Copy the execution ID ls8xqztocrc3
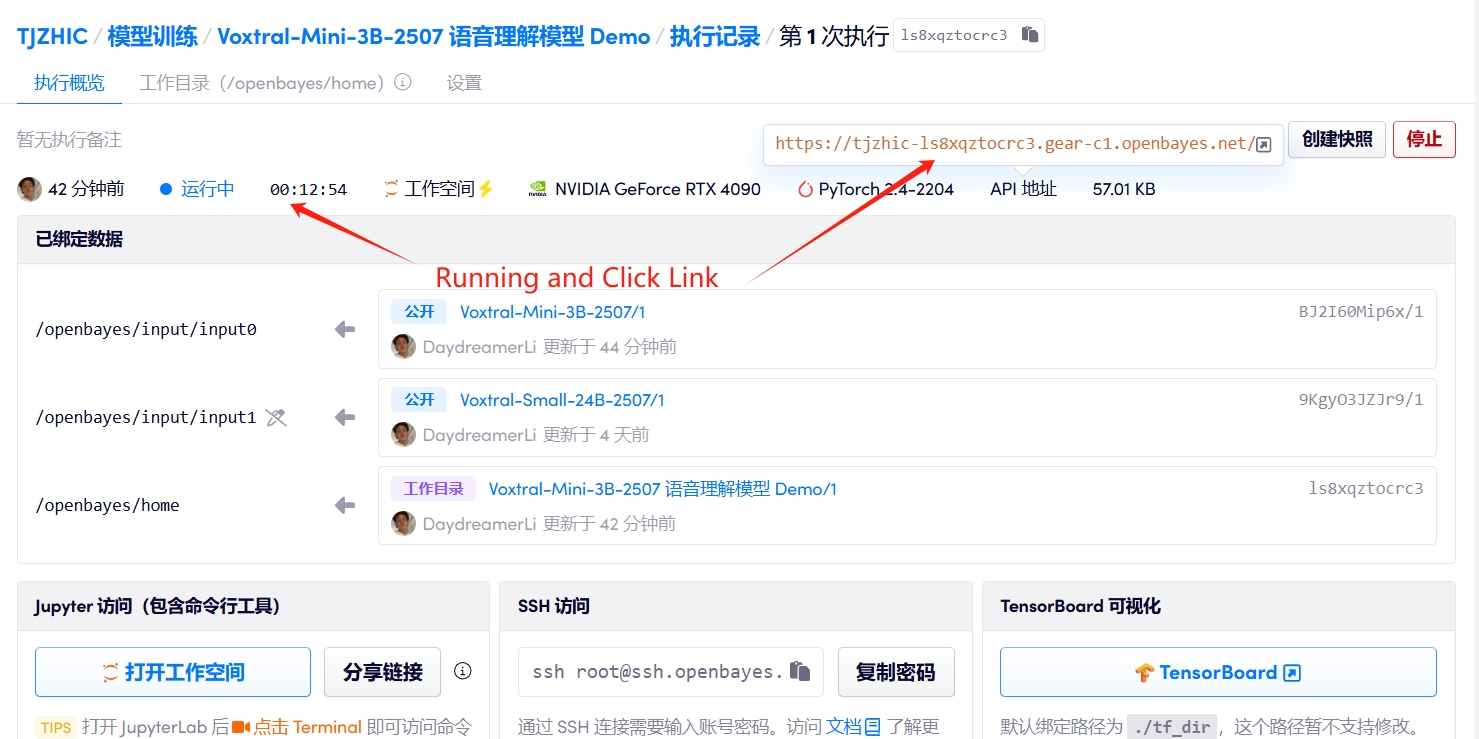 coord(1029,35)
